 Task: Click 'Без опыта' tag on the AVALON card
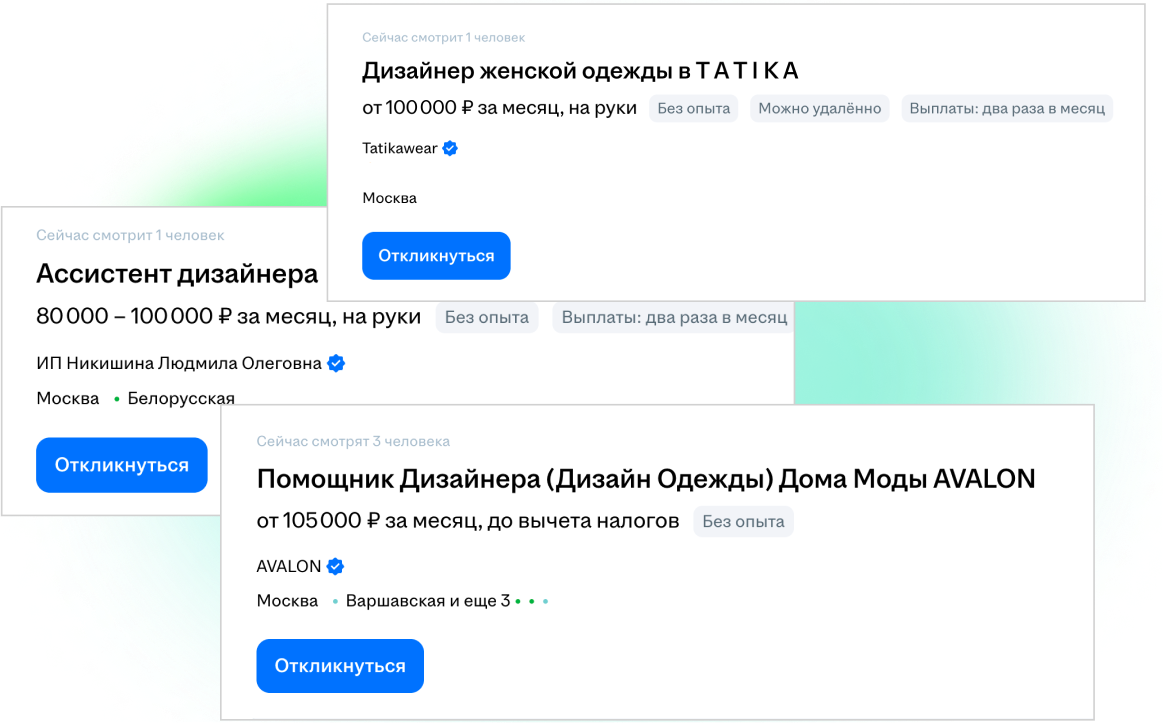[x=743, y=521]
